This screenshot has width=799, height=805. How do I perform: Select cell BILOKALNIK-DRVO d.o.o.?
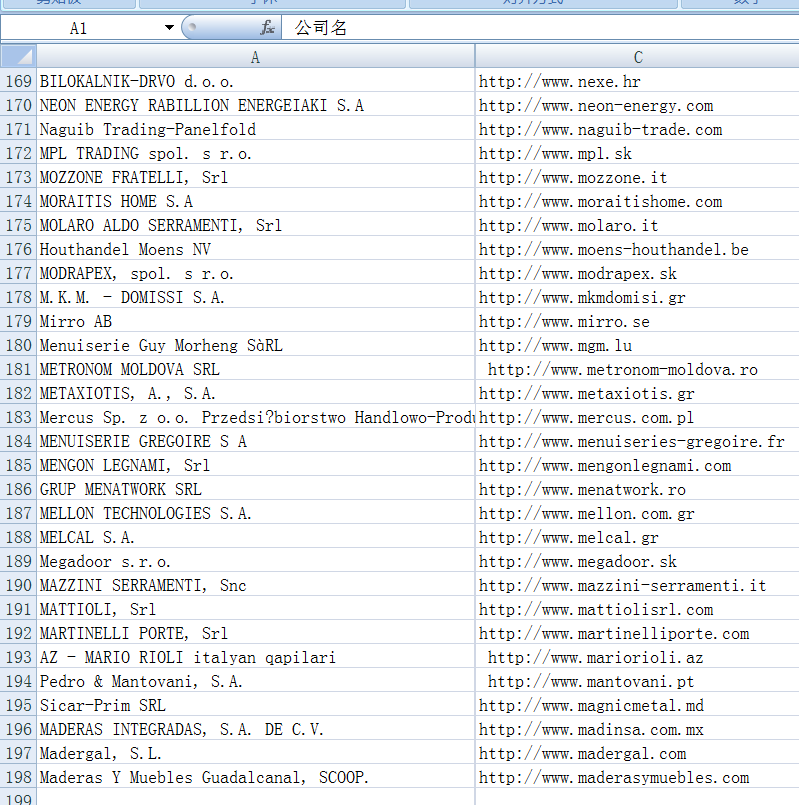(256, 81)
